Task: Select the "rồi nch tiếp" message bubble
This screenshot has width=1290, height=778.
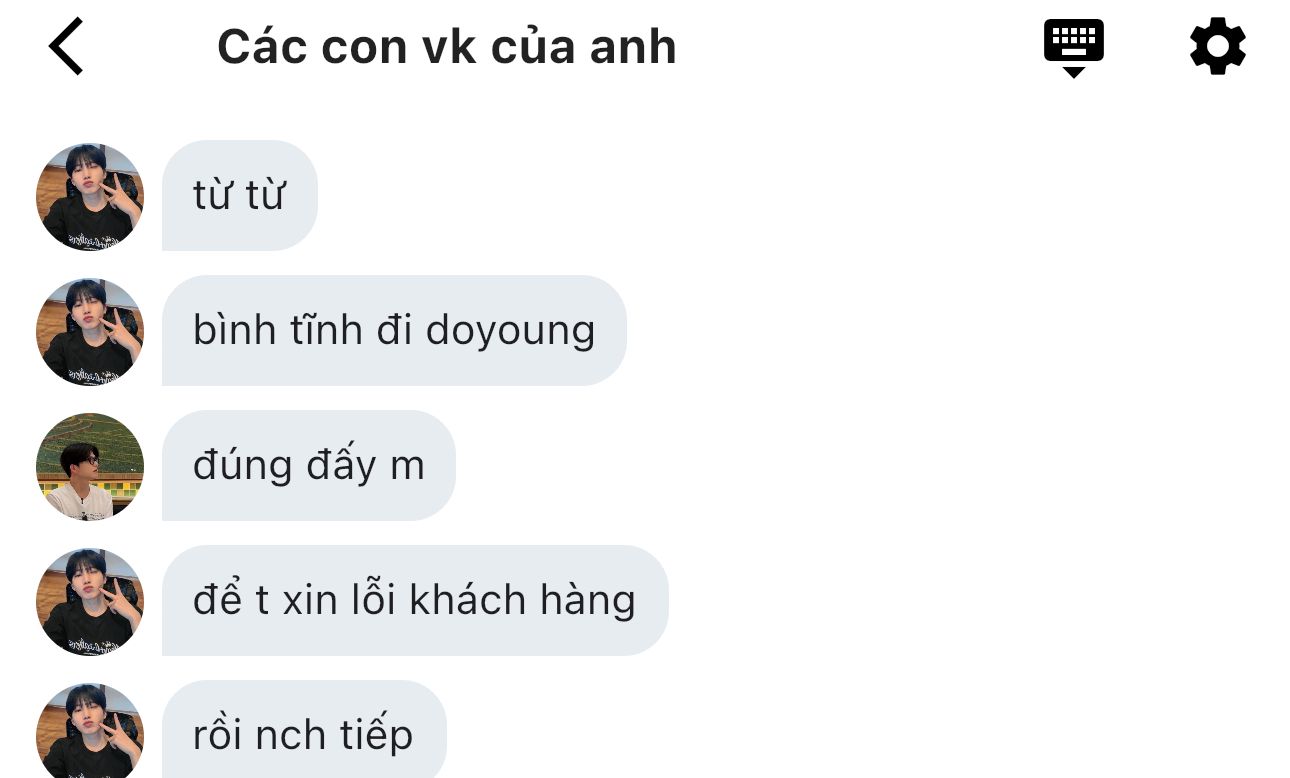Action: pos(304,729)
